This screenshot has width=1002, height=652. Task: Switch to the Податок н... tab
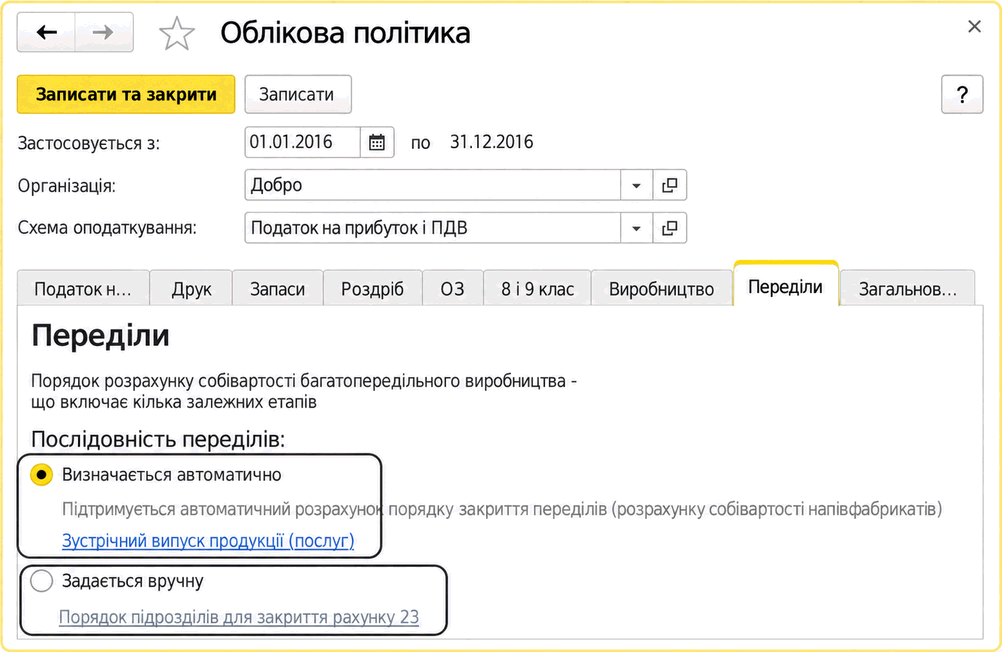[x=83, y=289]
